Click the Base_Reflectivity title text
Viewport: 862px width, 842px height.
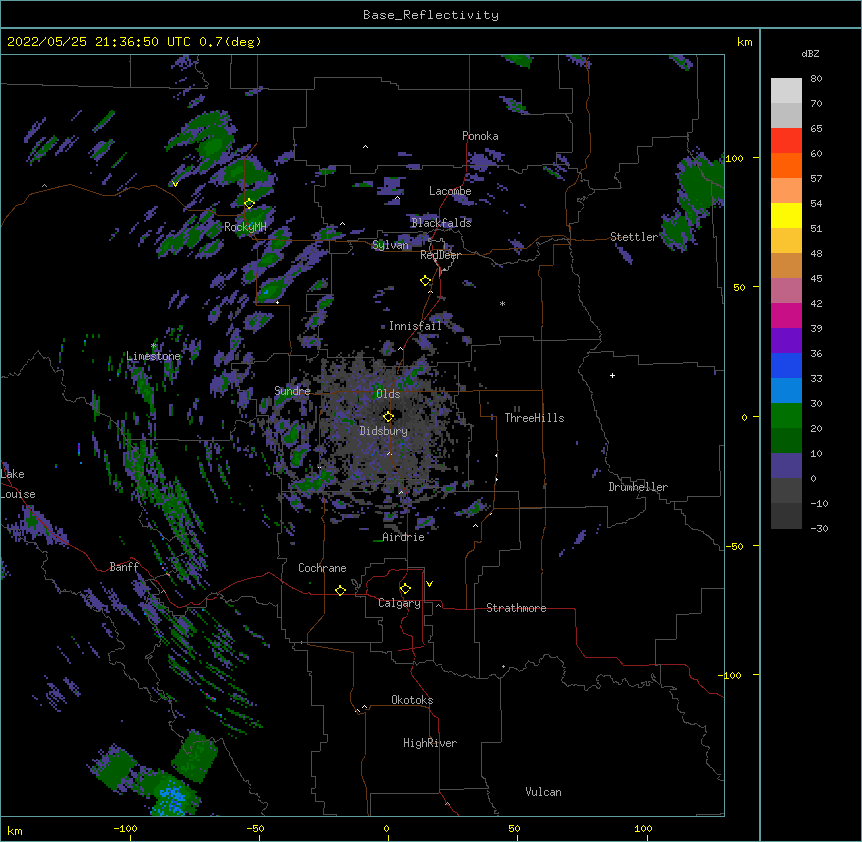pos(431,15)
